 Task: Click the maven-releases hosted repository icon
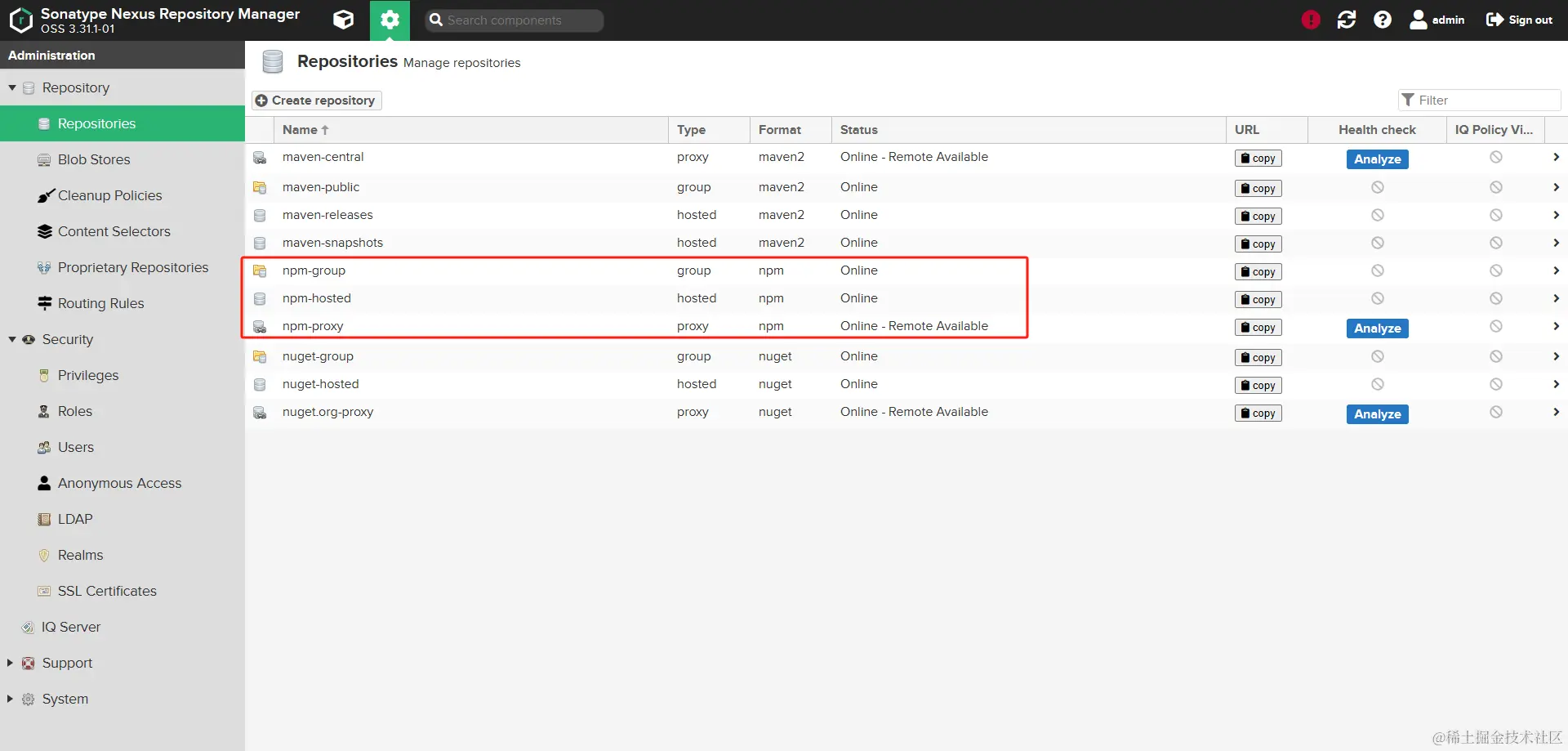click(x=260, y=216)
